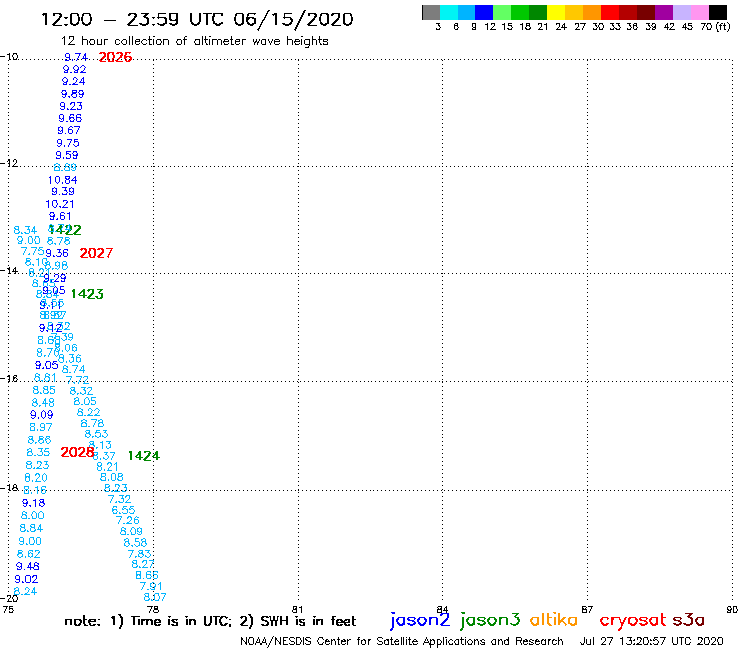Click the wave height value 8.62
Screen dimensions: 740x650
(29, 554)
